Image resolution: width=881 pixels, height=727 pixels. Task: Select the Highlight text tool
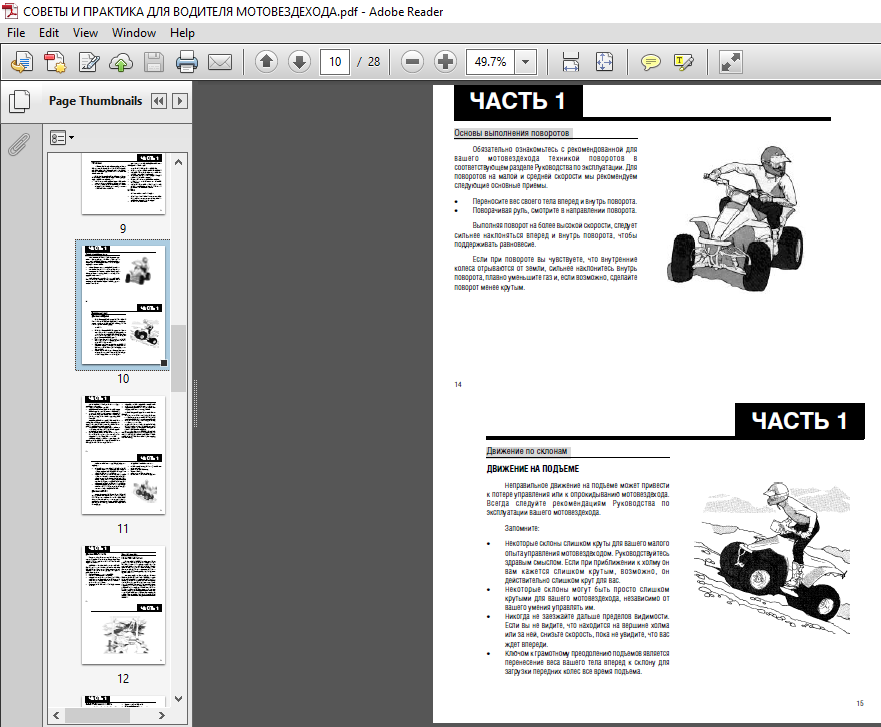pyautogui.click(x=683, y=62)
